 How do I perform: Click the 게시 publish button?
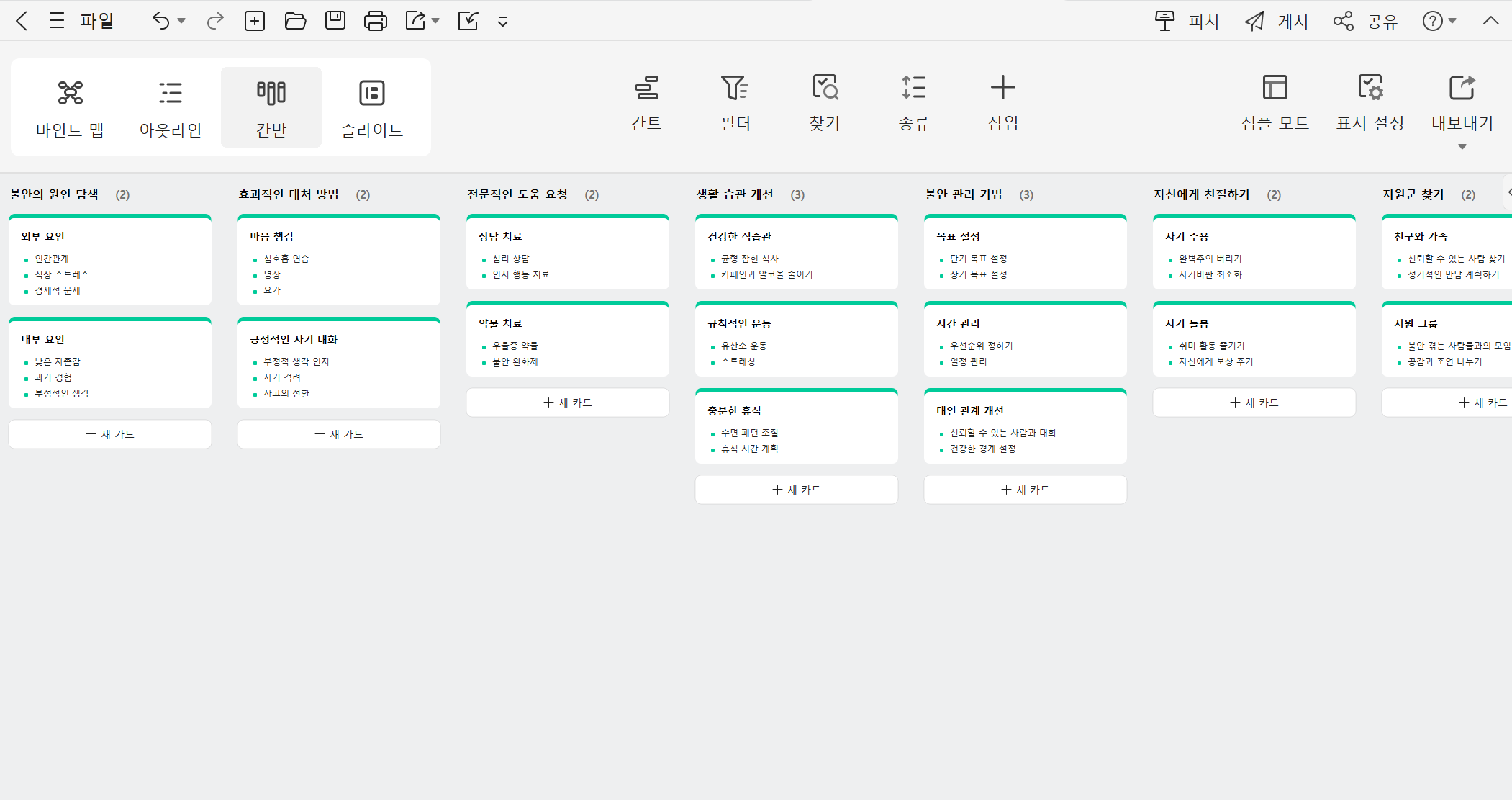[x=1277, y=21]
